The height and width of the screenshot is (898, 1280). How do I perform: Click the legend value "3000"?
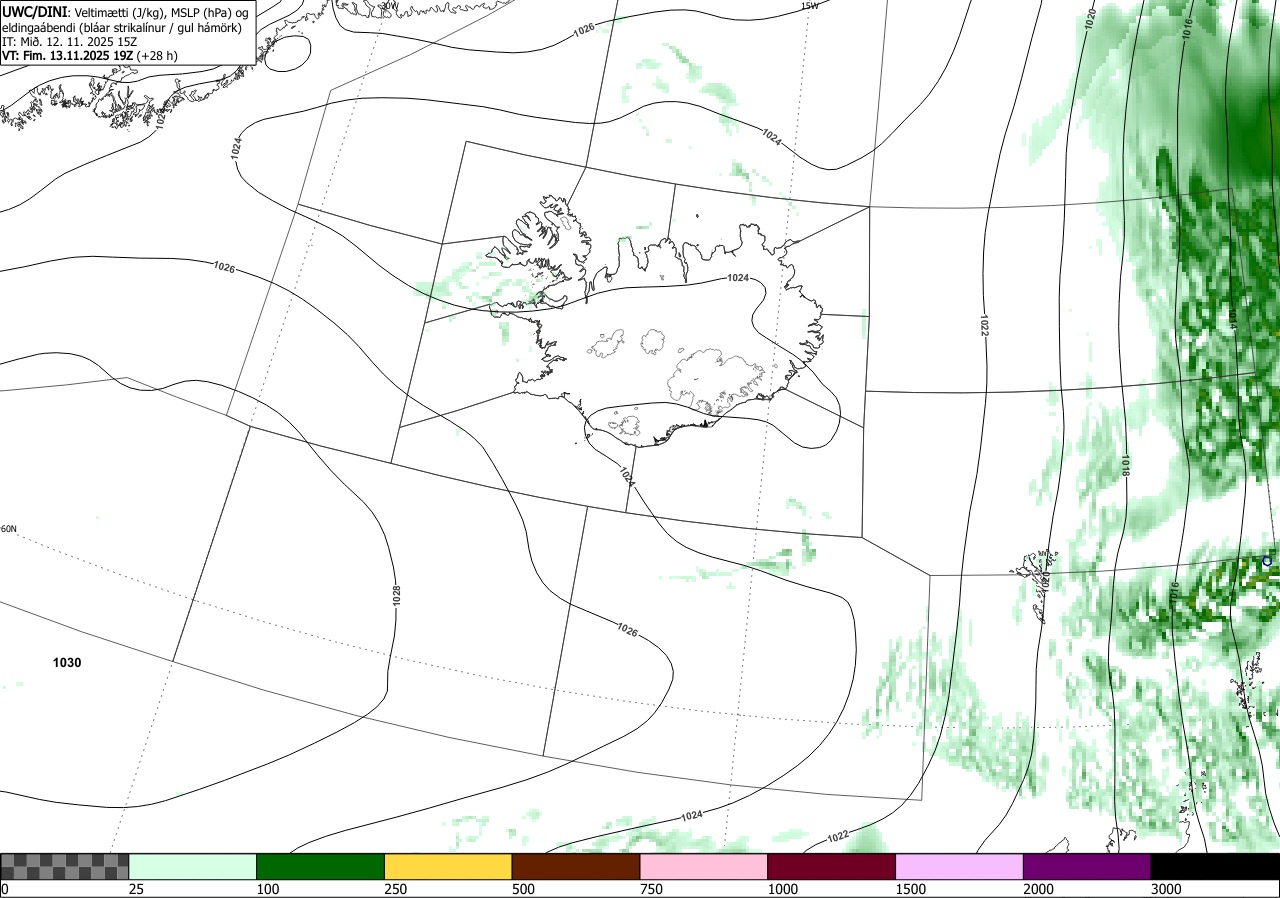tap(1166, 889)
